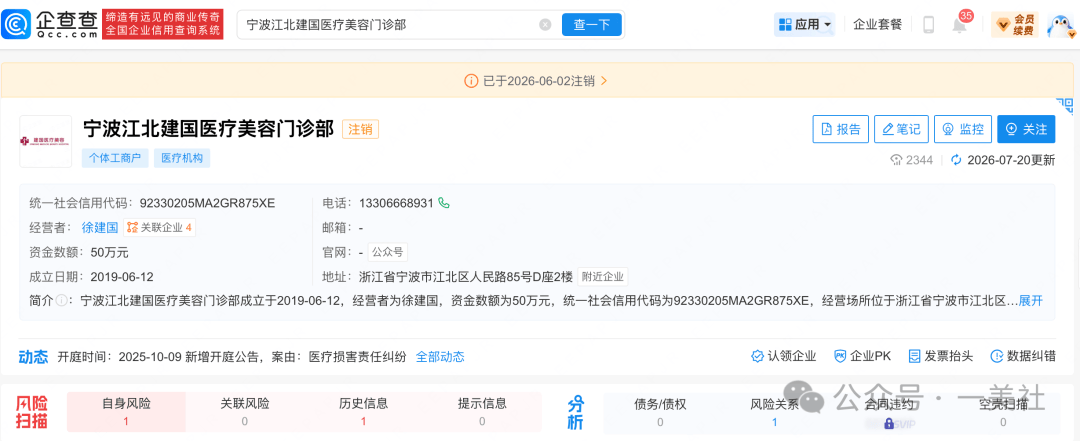Image resolution: width=1080 pixels, height=441 pixels.
Task: Click the company logo thumbnail
Action: pos(45,141)
